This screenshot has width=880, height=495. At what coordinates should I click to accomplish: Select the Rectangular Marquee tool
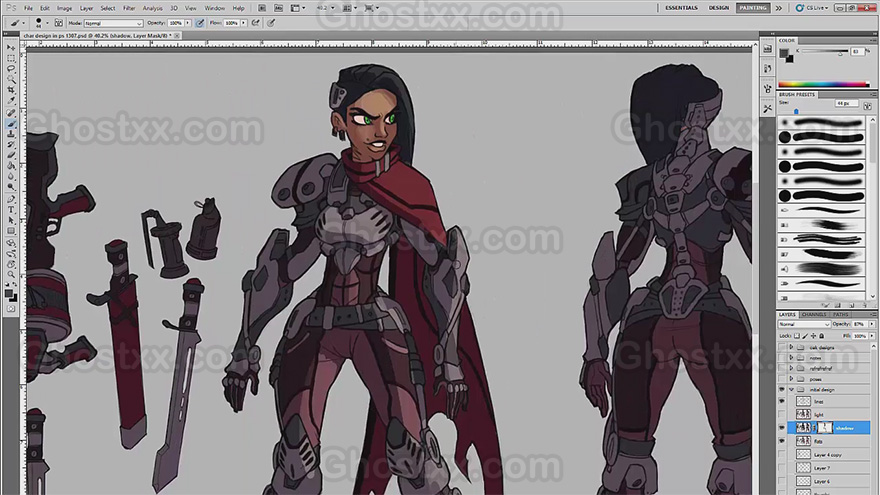tap(11, 59)
